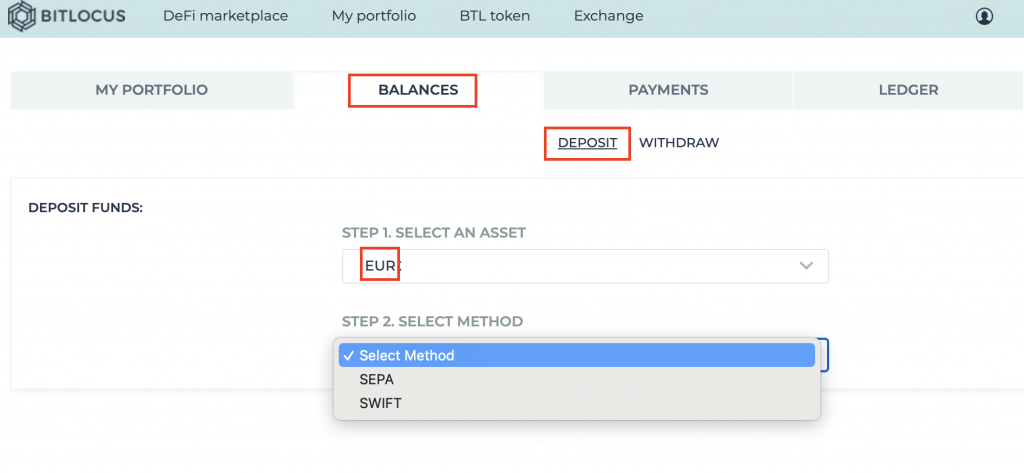Viewport: 1024px width, 473px height.
Task: Click the Bitlocus hexagon logo icon
Action: tap(22, 16)
